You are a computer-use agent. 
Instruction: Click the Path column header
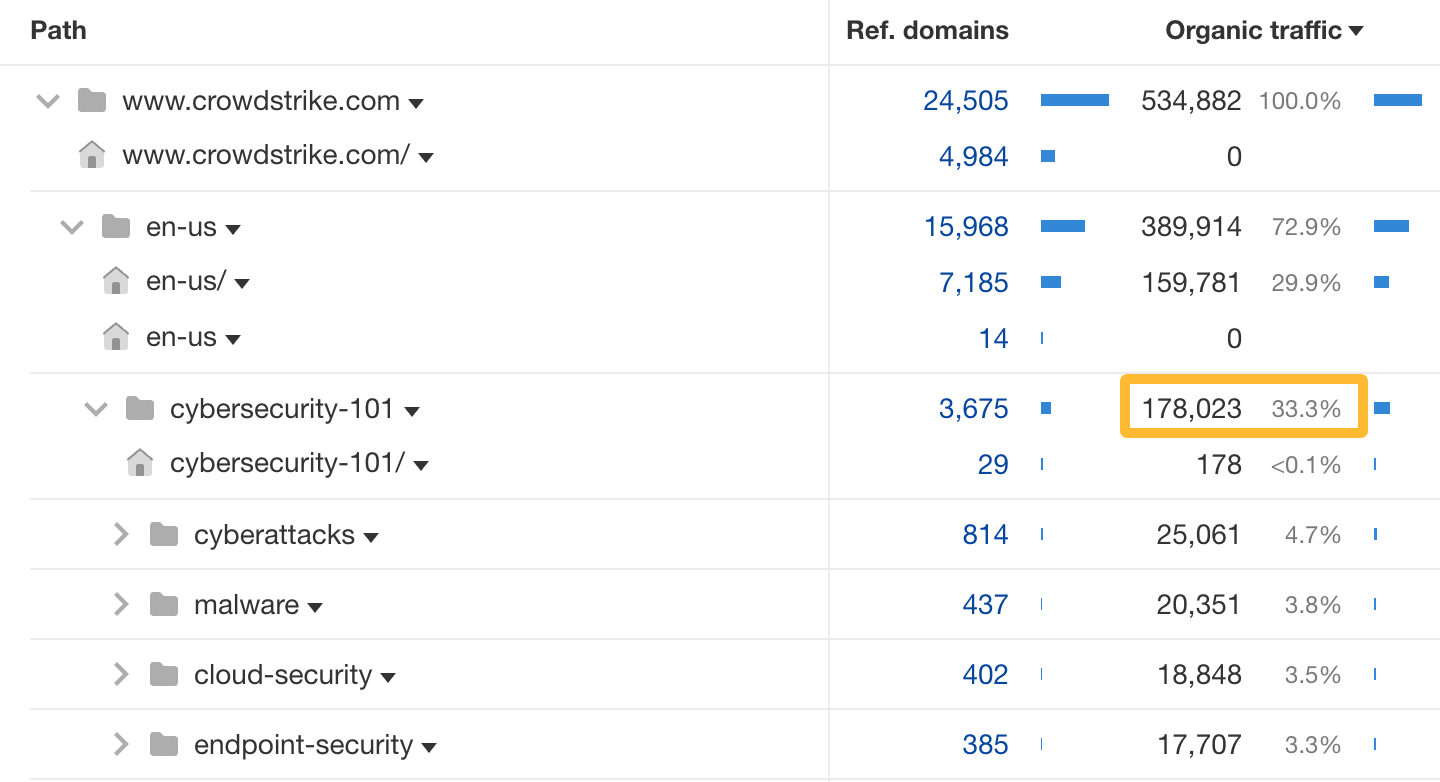pyautogui.click(x=58, y=30)
